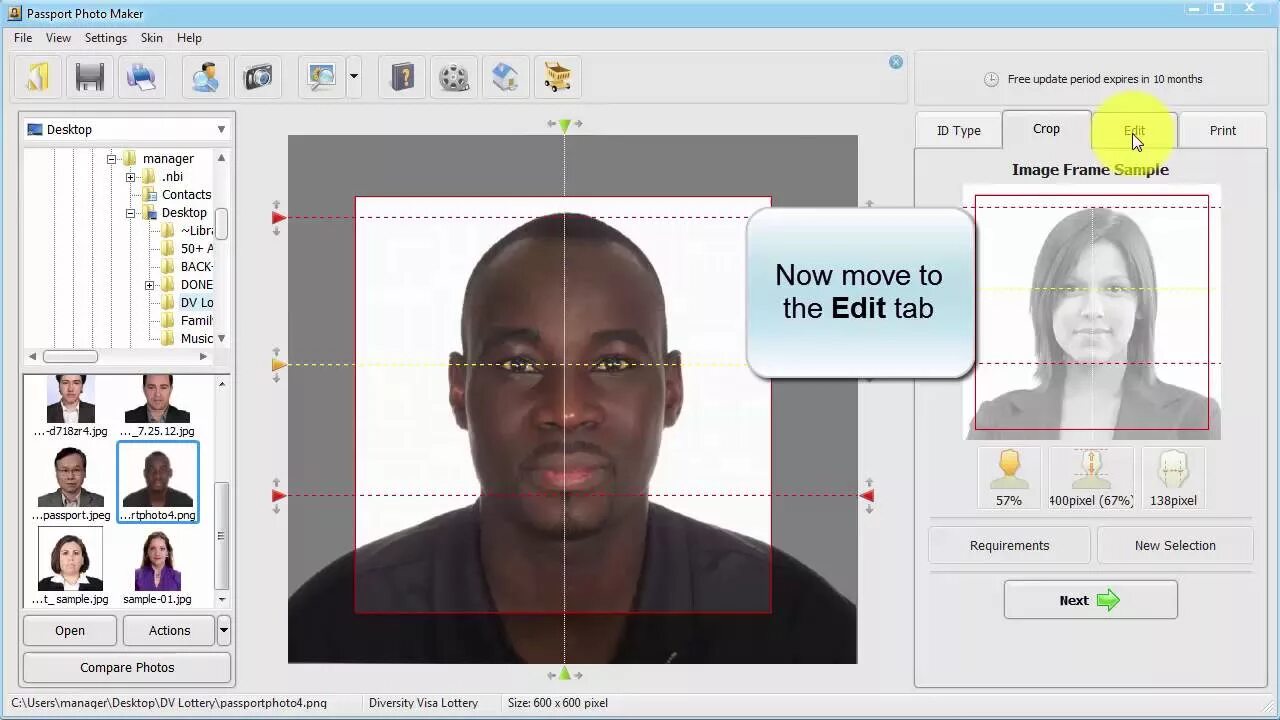This screenshot has width=1280, height=720.
Task: Select thumbnail ..._7.25.12.jpg
Action: (157, 406)
